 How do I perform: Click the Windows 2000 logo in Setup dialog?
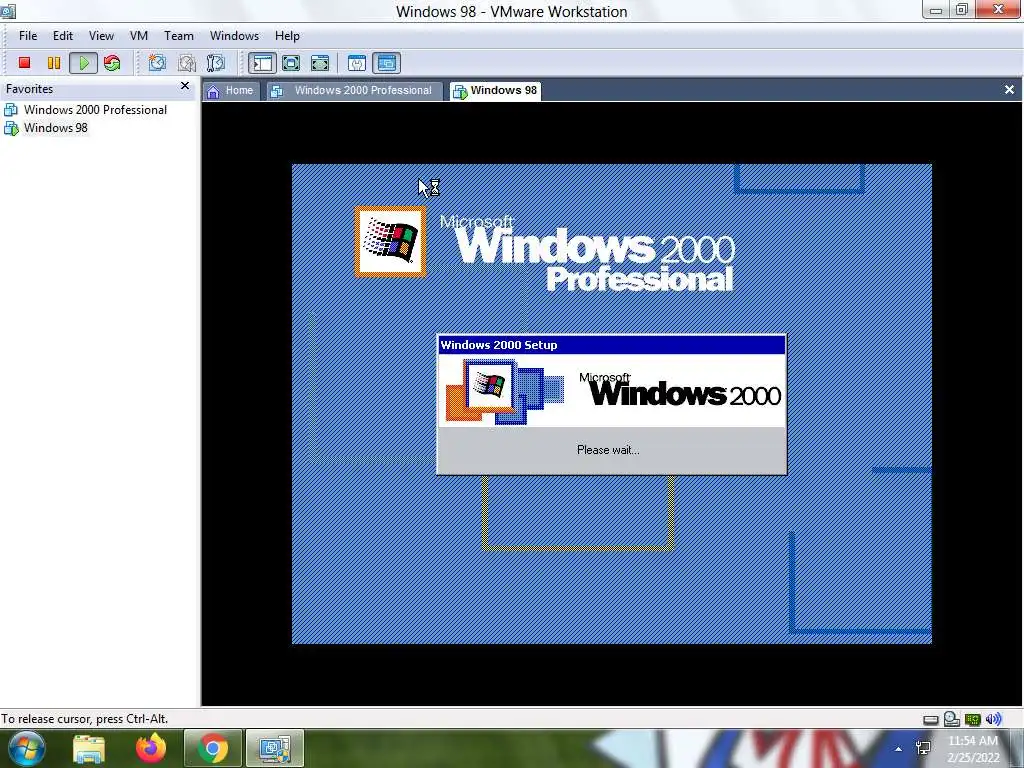point(679,390)
